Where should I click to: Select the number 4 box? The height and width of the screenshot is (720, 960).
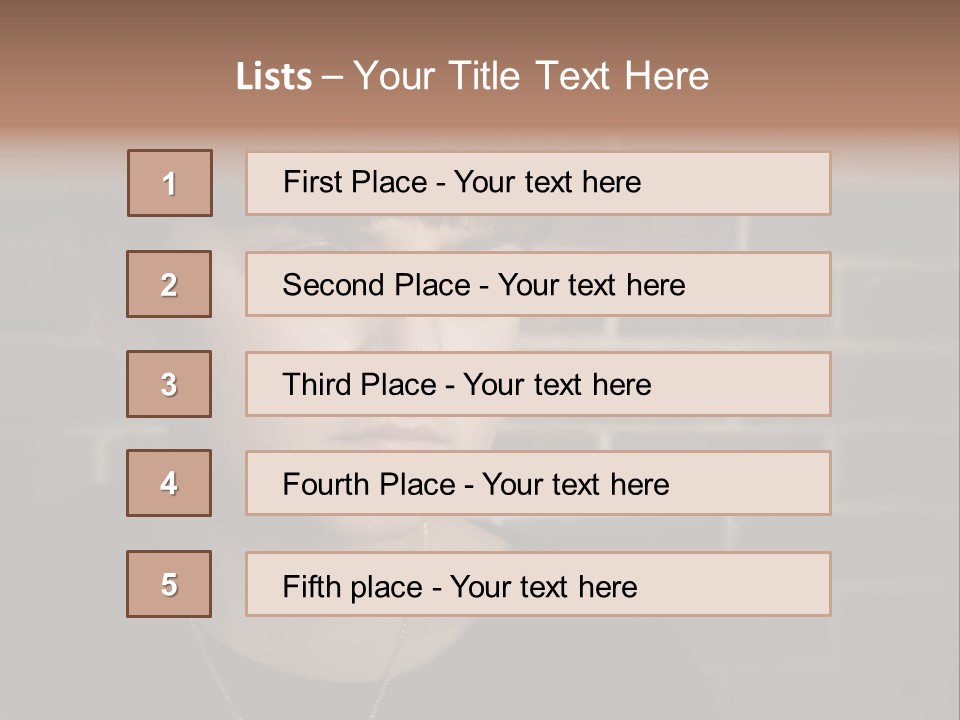[169, 483]
